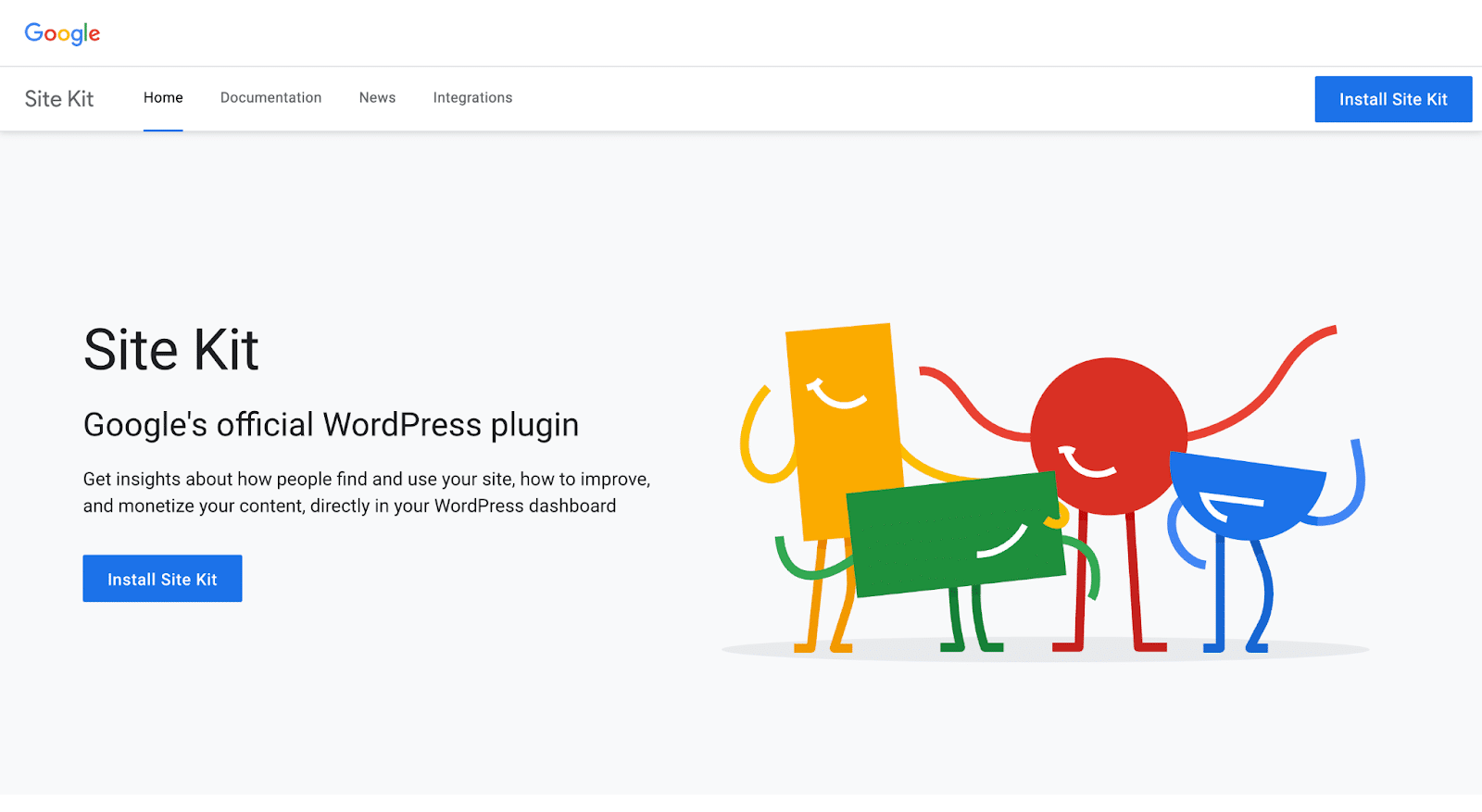Viewport: 1482px width, 812px height.
Task: Go to the News tab
Action: click(377, 98)
